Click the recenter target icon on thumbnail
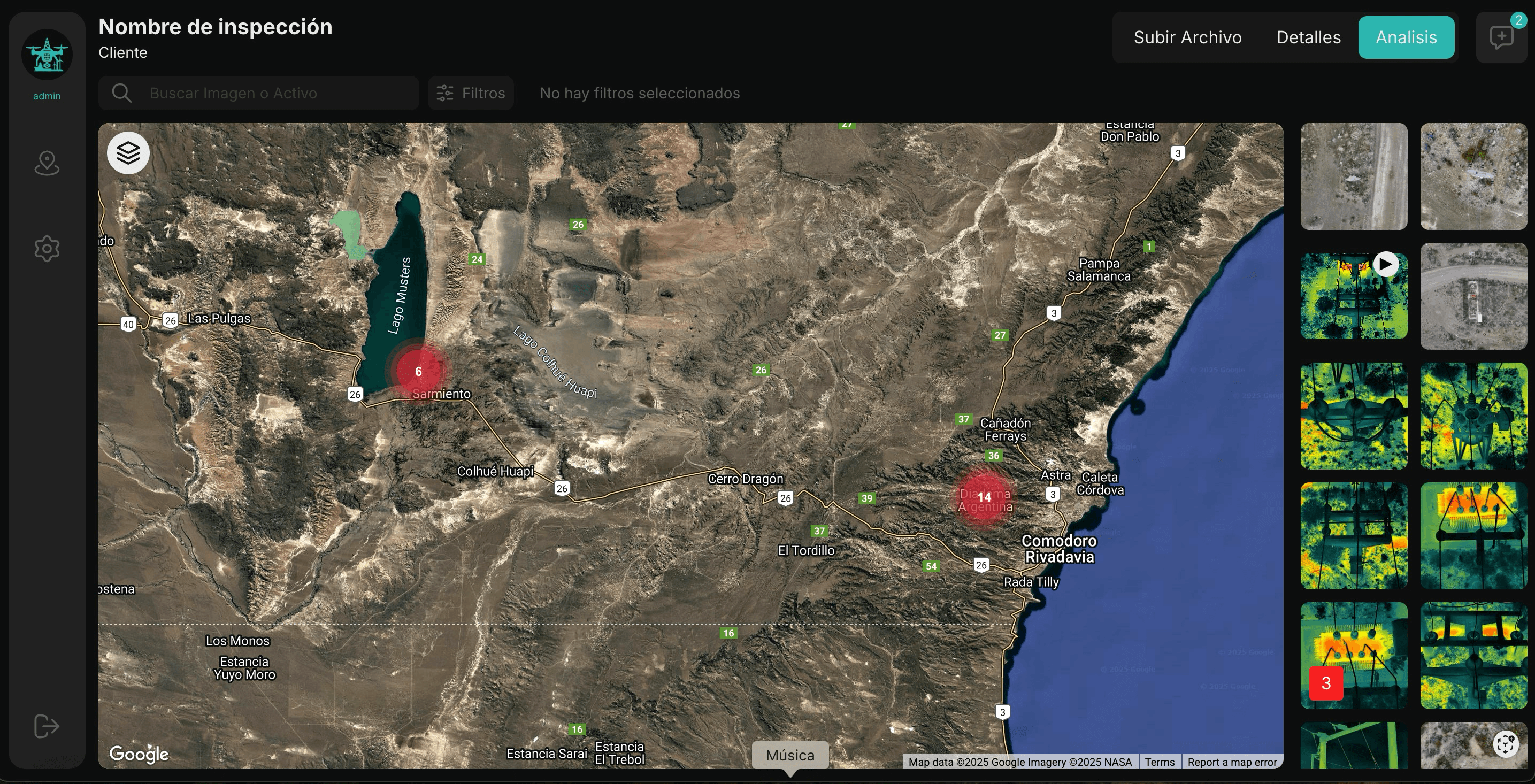 tap(1505, 743)
